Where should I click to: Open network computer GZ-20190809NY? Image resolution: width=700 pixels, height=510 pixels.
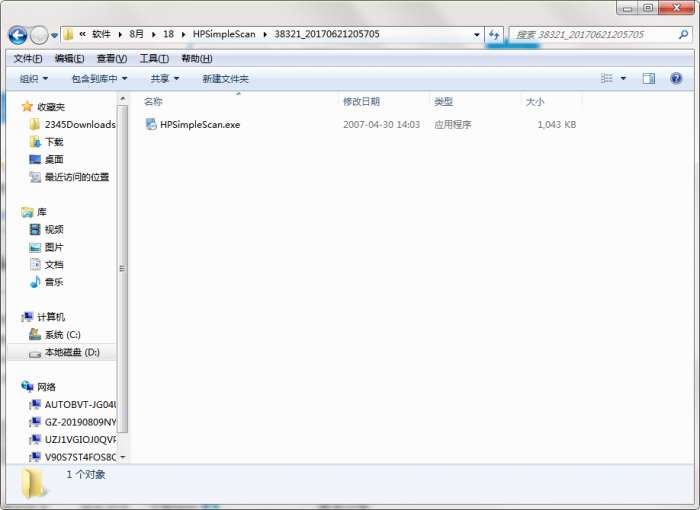click(73, 422)
